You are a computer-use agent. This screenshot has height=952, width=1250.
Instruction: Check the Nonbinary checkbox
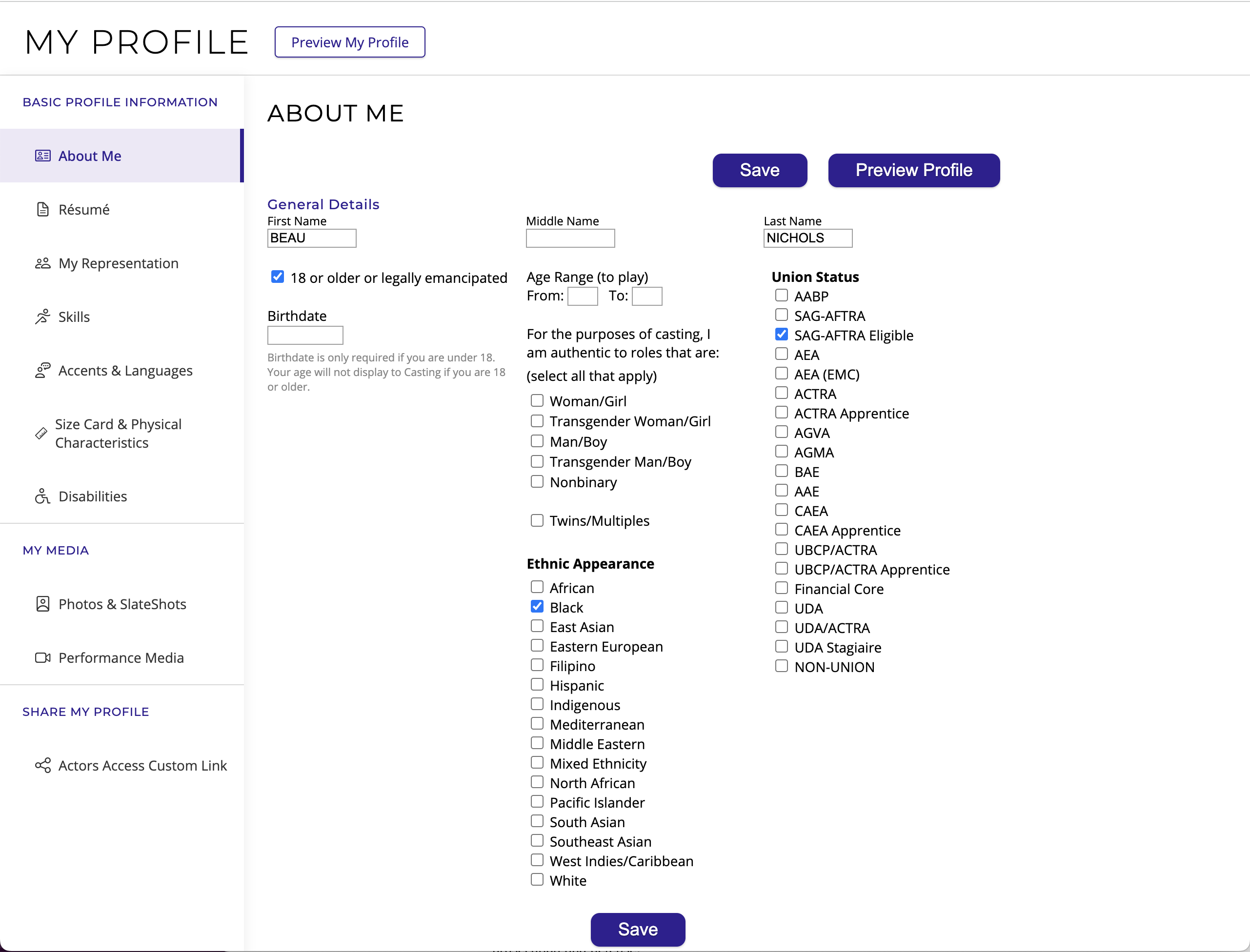point(537,482)
